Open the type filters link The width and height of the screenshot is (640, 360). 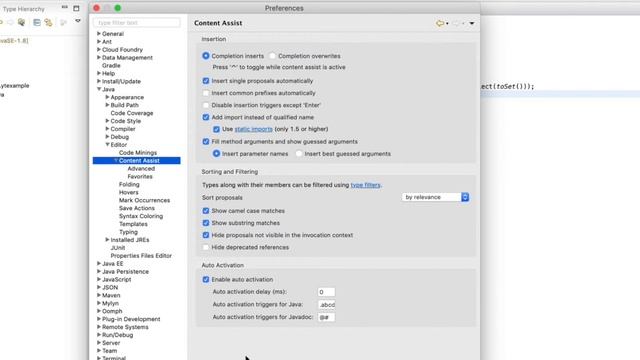coord(365,185)
